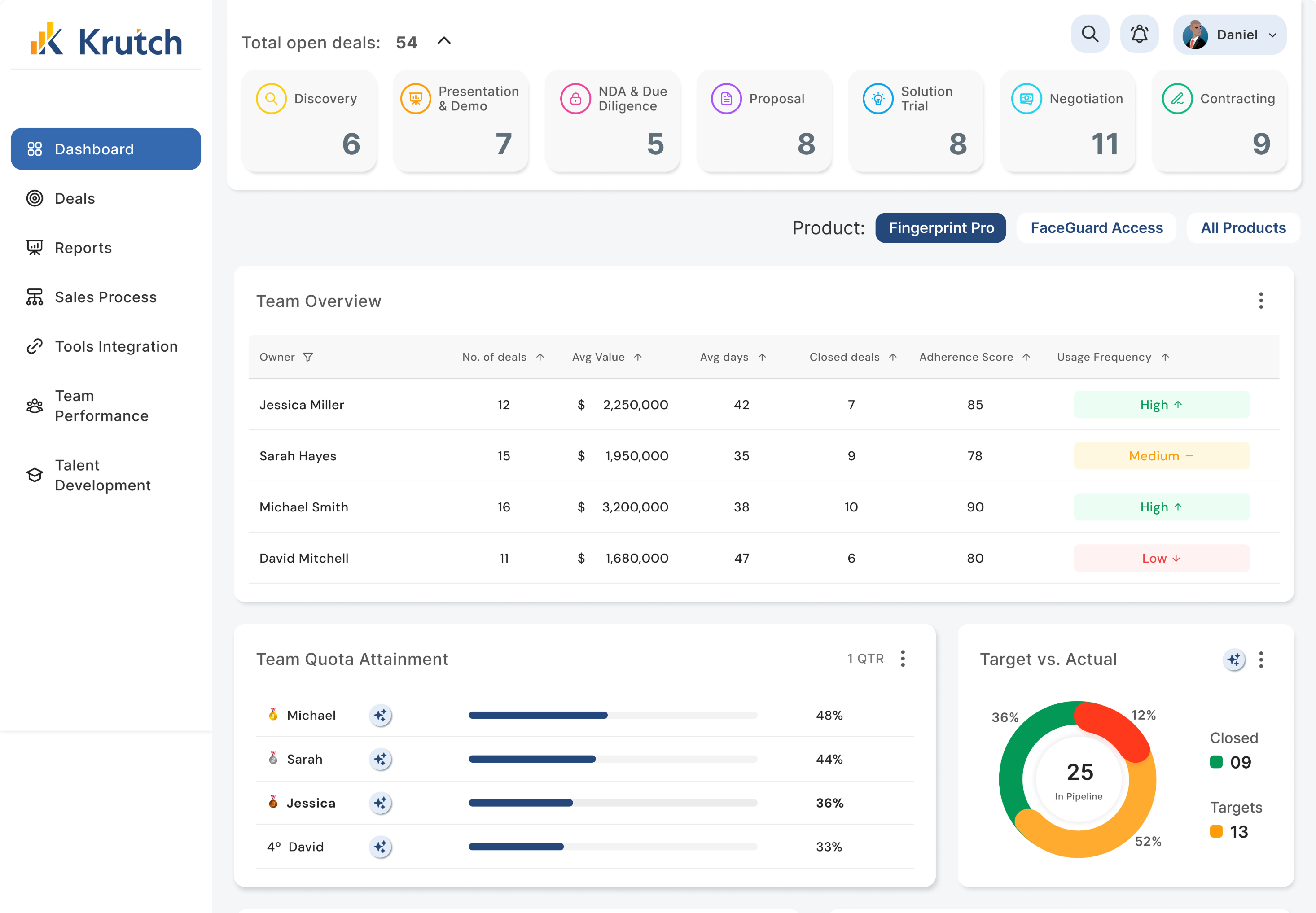Image resolution: width=1316 pixels, height=913 pixels.
Task: Click the Proposal document icon
Action: (x=726, y=98)
